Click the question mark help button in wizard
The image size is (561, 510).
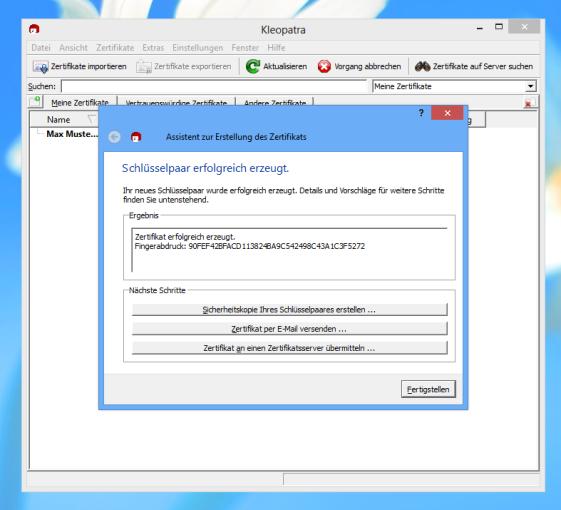click(421, 113)
